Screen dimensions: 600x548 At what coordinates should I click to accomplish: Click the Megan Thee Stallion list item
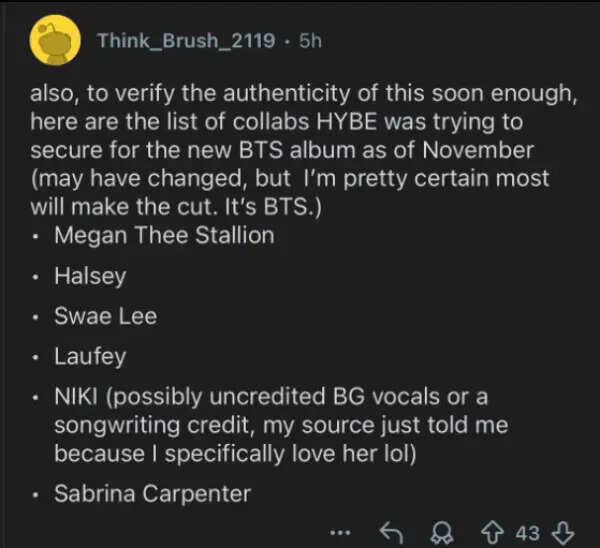[x=163, y=237]
